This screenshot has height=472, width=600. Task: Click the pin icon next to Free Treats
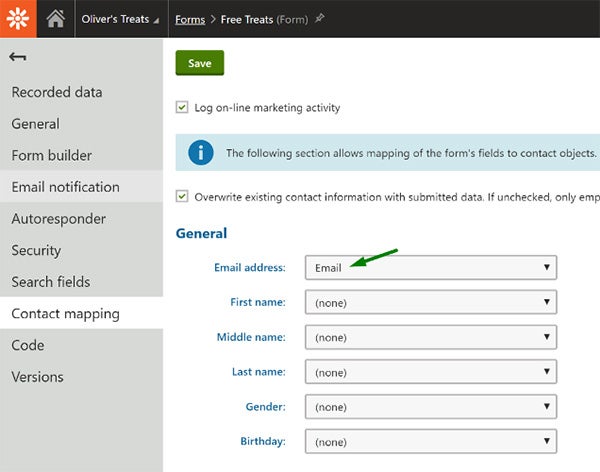click(319, 19)
